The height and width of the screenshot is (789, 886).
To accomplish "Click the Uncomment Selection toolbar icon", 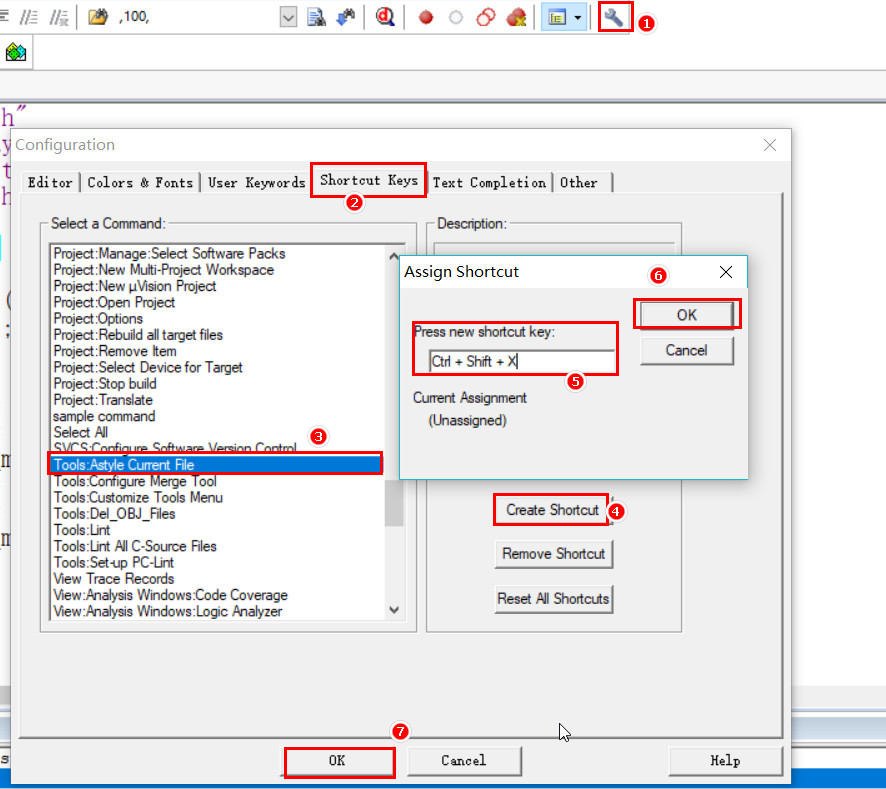I will pyautogui.click(x=58, y=18).
